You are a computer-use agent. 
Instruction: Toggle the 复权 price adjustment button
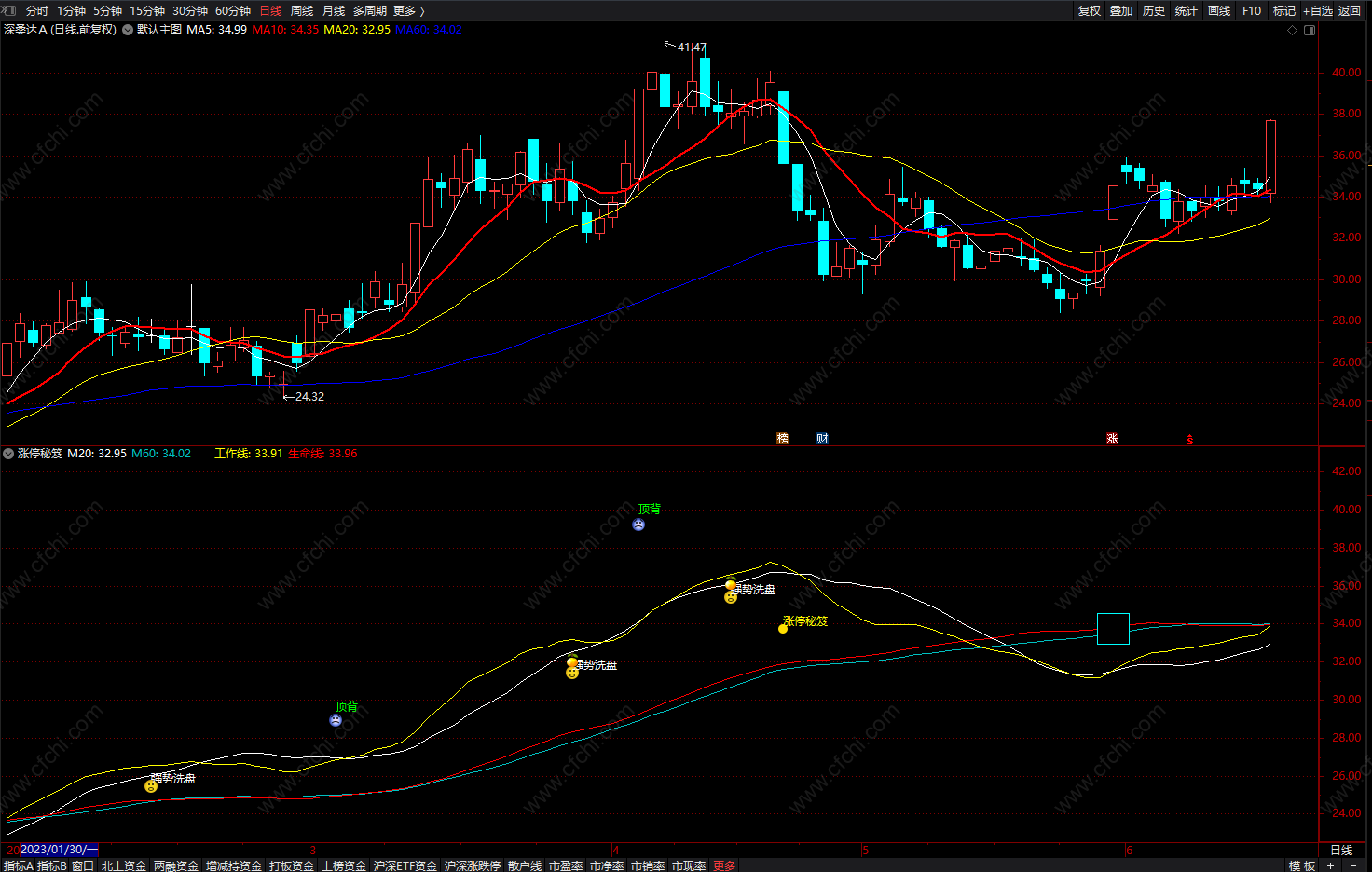[x=1090, y=10]
